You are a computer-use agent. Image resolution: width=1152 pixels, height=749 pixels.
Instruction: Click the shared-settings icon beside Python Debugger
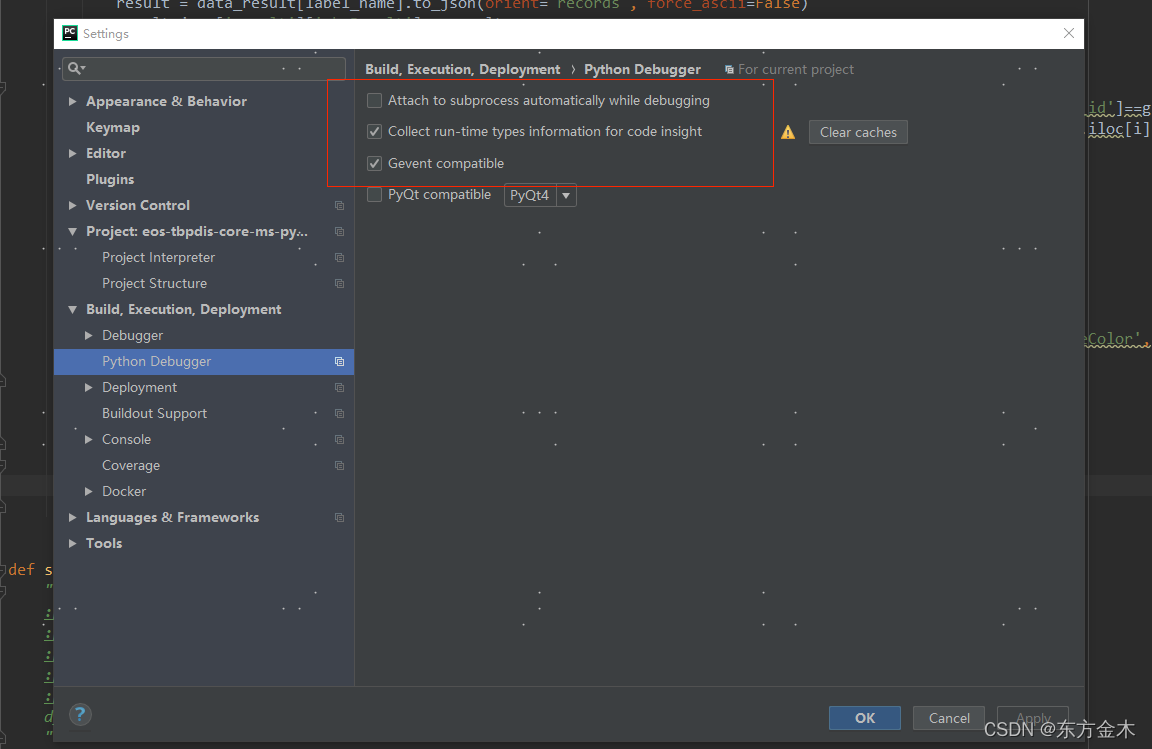pyautogui.click(x=338, y=361)
